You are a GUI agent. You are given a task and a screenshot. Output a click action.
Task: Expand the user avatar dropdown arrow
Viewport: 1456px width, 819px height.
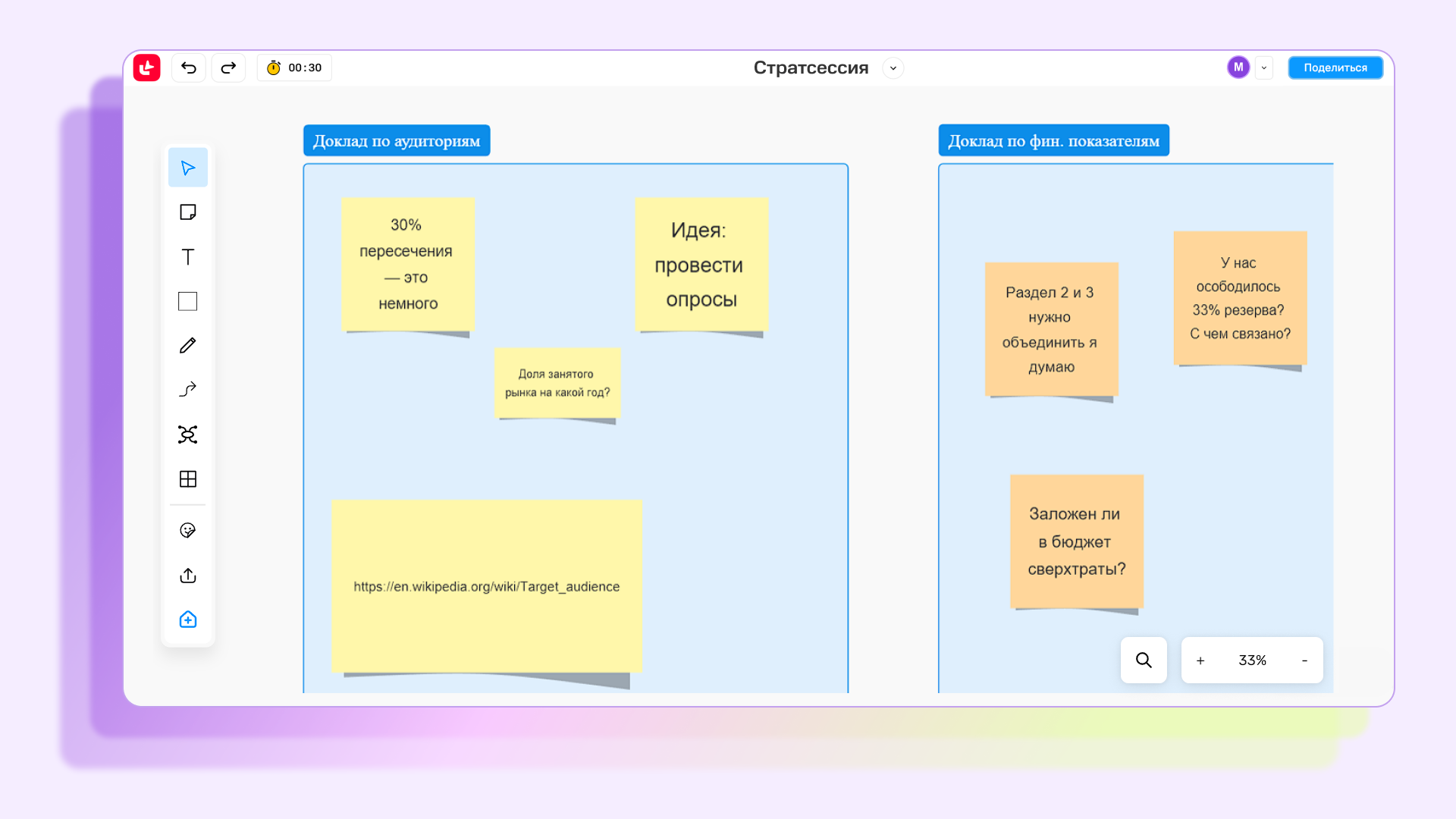(1264, 68)
